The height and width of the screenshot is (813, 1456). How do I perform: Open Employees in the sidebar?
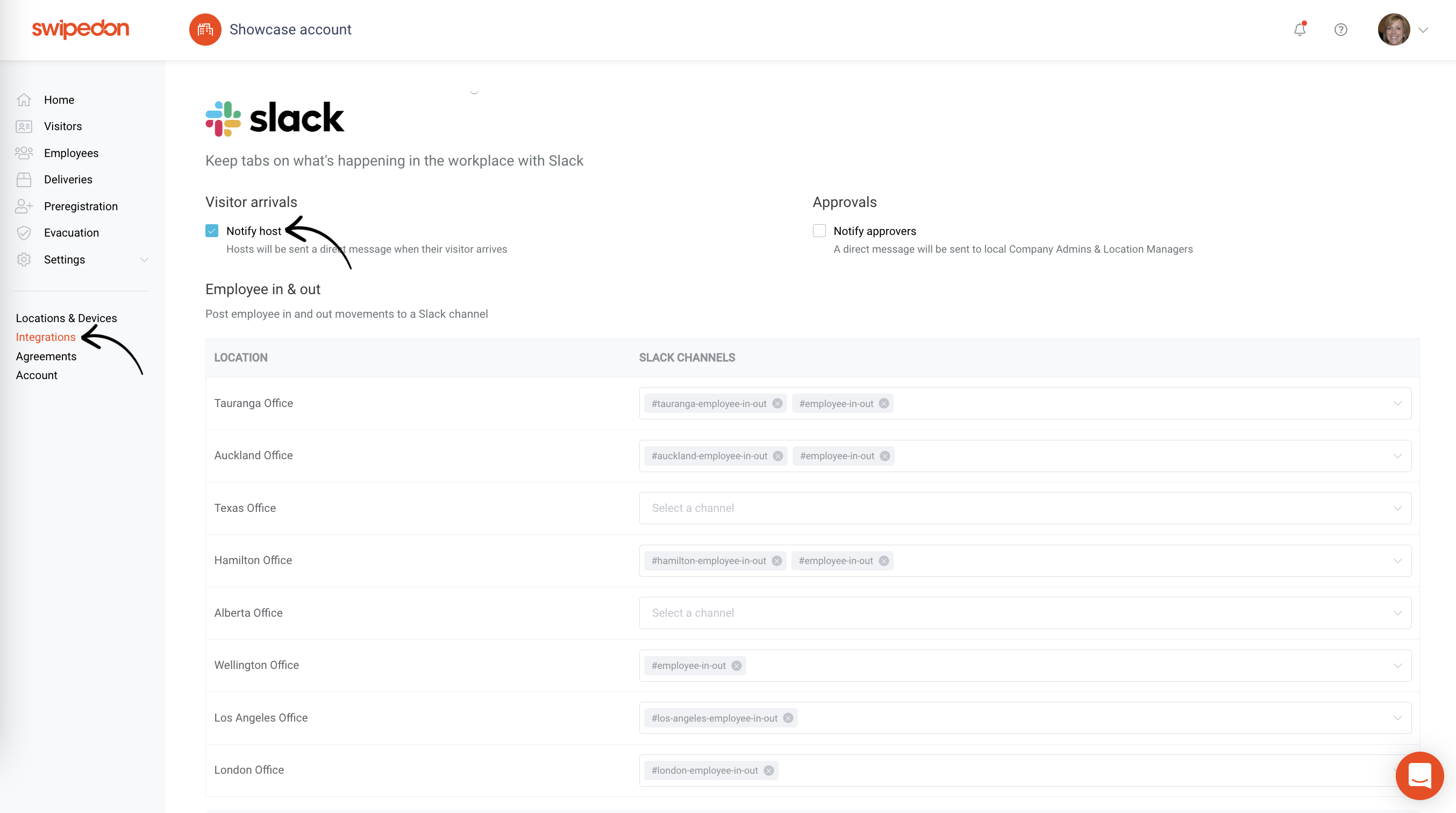tap(71, 153)
